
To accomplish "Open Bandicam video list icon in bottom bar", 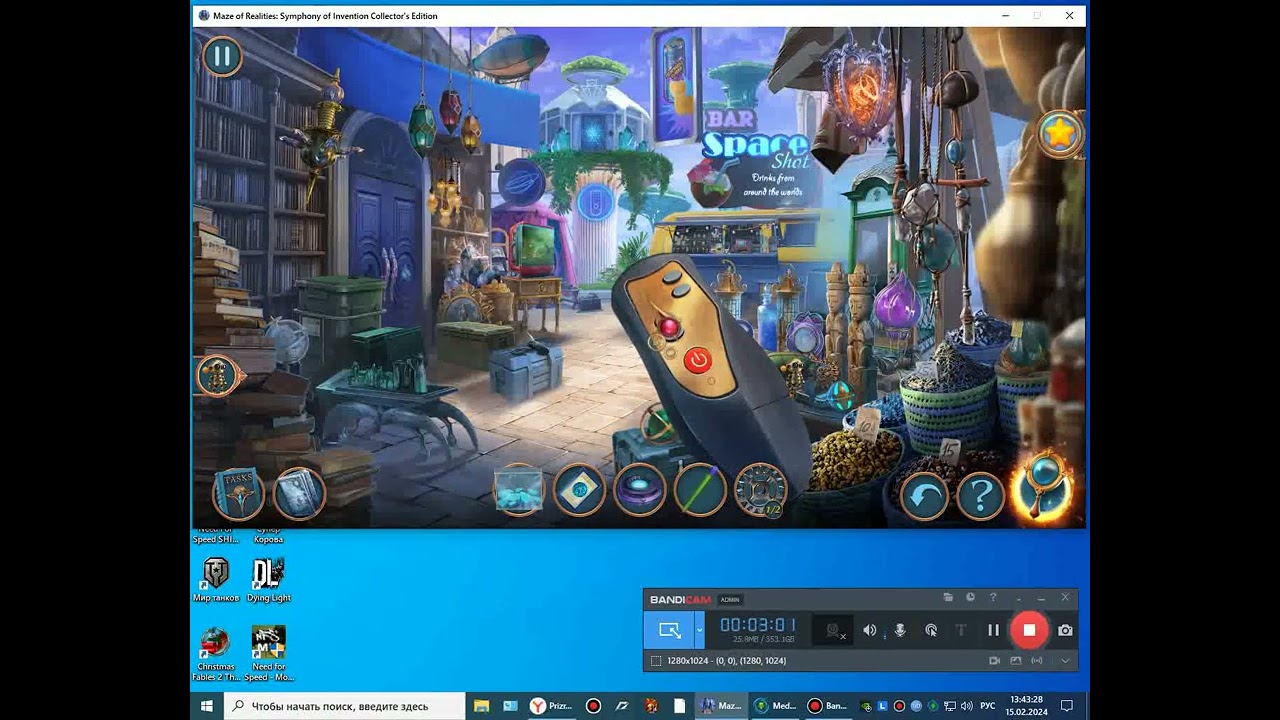I will pos(994,661).
